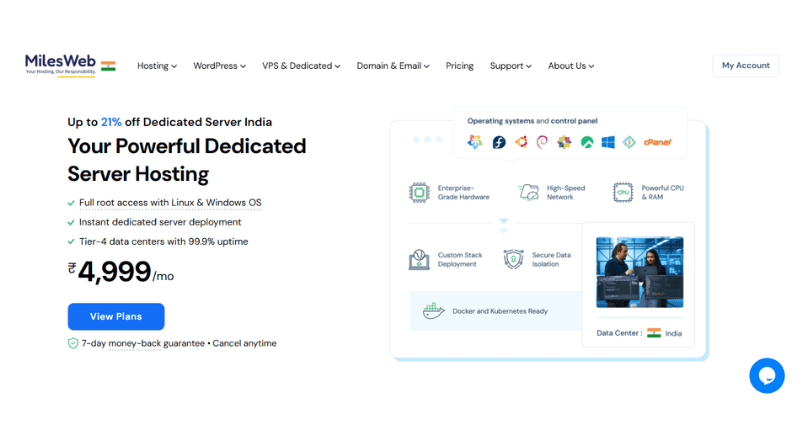This screenshot has height=445, width=800.
Task: Click the AlmaLinux OS icon
Action: [x=475, y=142]
